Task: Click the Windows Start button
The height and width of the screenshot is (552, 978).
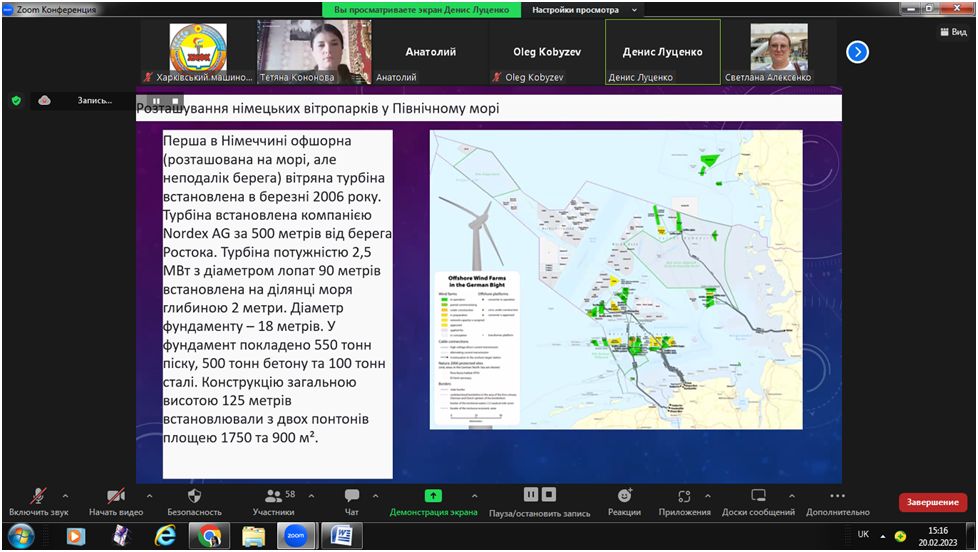Action: tap(21, 536)
